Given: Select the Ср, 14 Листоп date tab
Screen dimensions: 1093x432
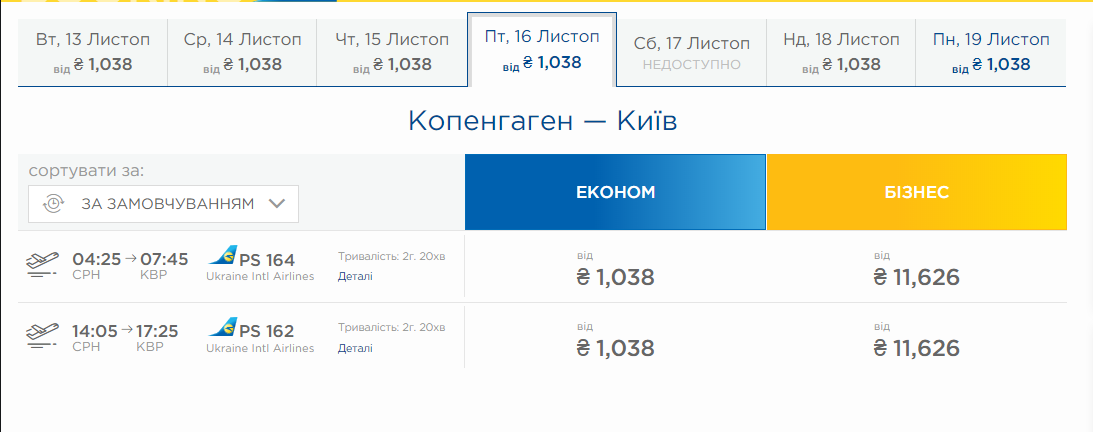Looking at the screenshot, I should pyautogui.click(x=242, y=52).
